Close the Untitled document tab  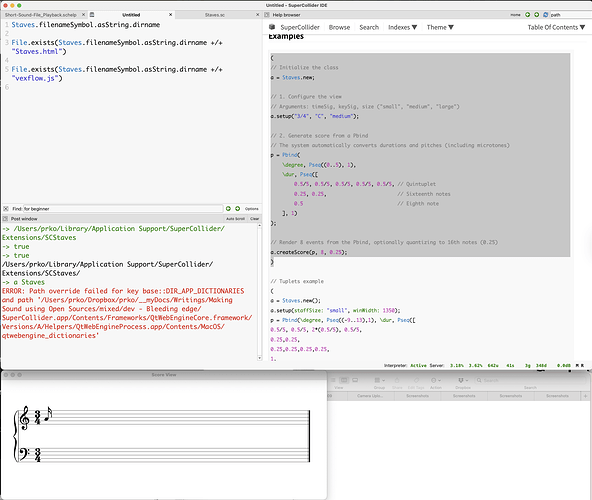coord(170,15)
